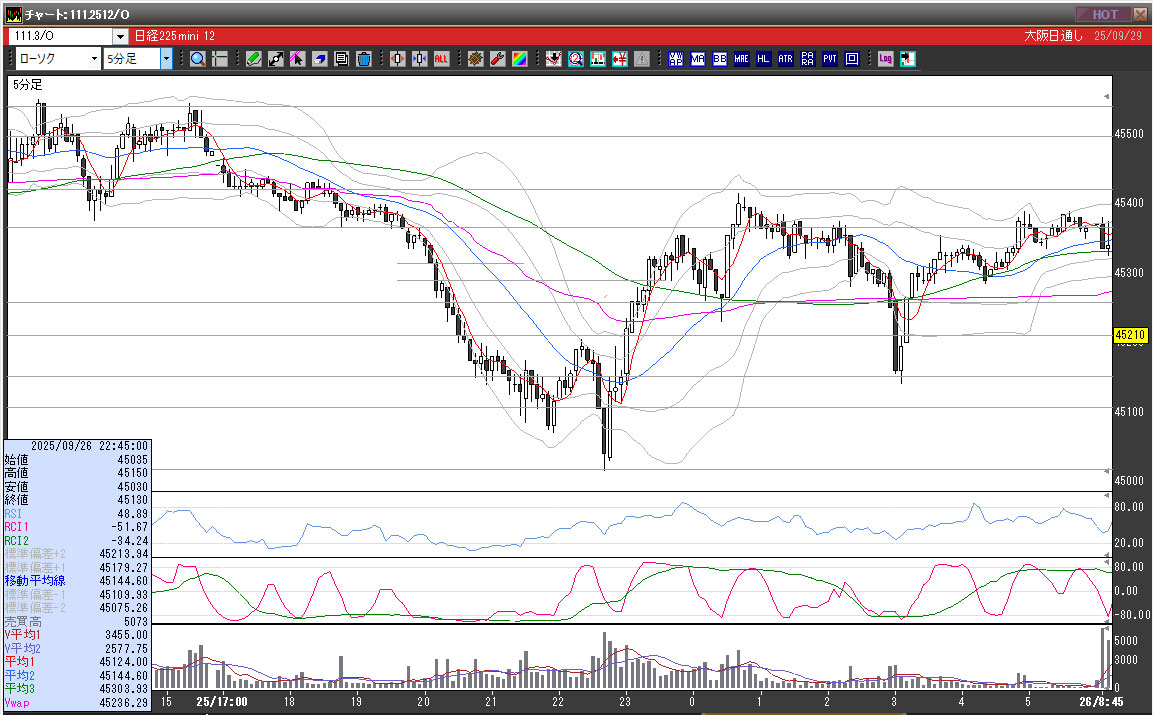1153x715 pixels.
Task: Toggle the HL indicator button
Action: 764,59
